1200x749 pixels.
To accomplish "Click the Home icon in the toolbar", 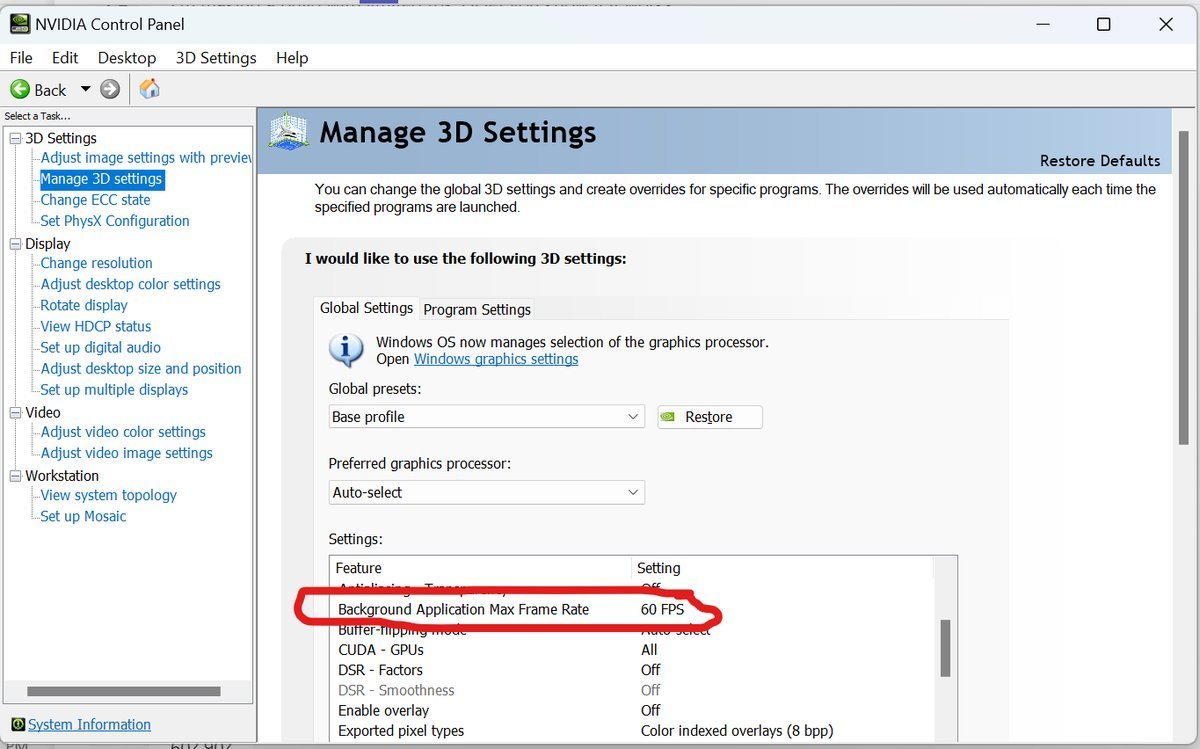I will pos(150,89).
